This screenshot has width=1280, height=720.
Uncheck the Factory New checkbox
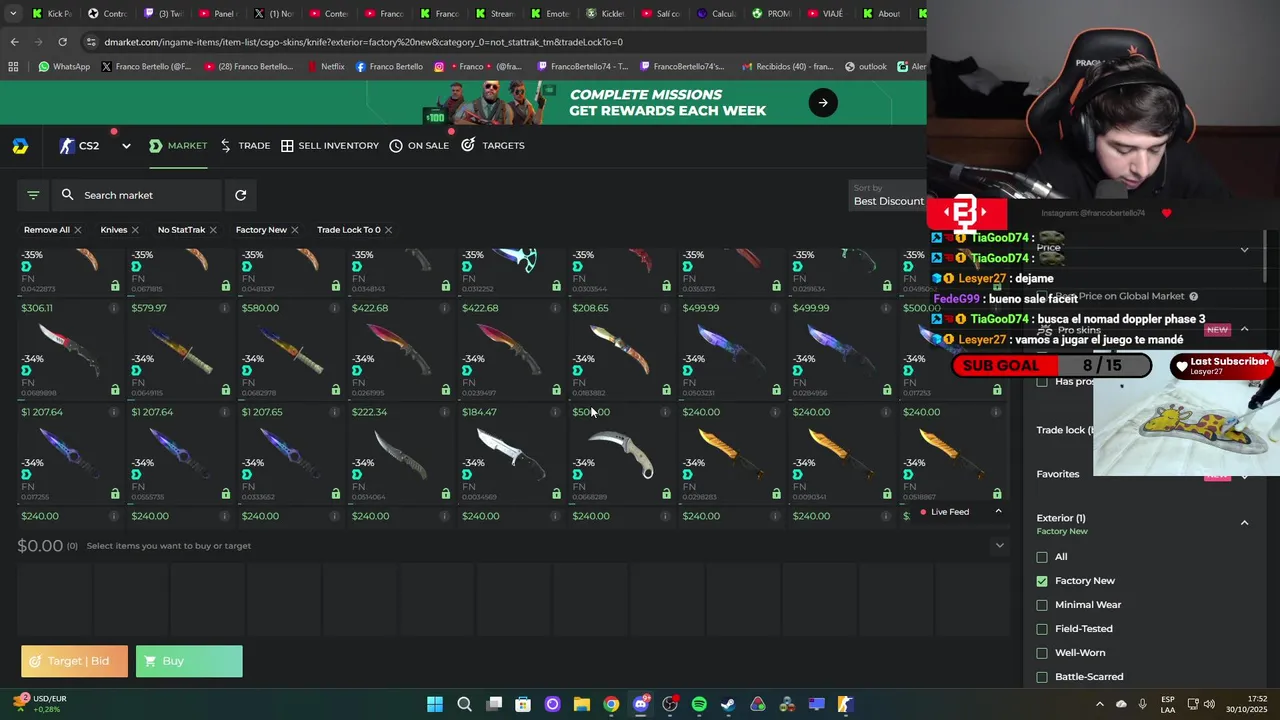1042,581
